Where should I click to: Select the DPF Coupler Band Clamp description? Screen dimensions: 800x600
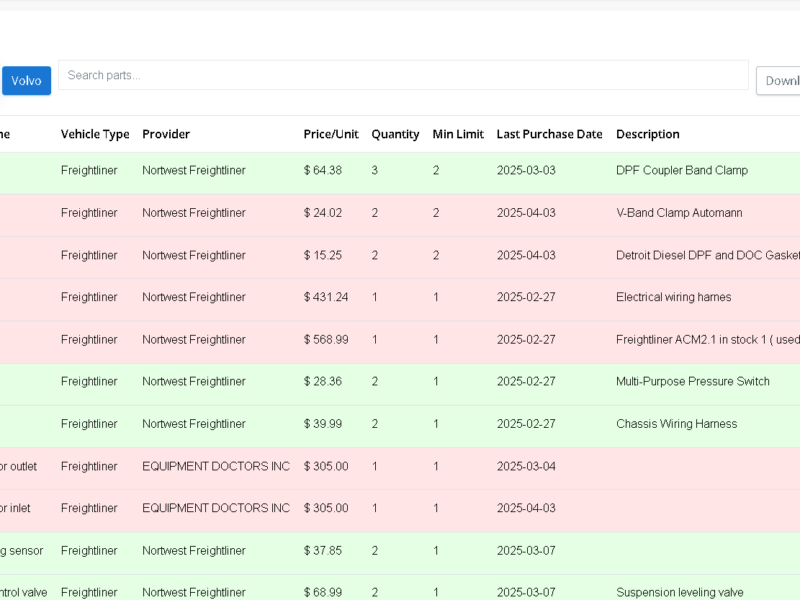click(682, 170)
